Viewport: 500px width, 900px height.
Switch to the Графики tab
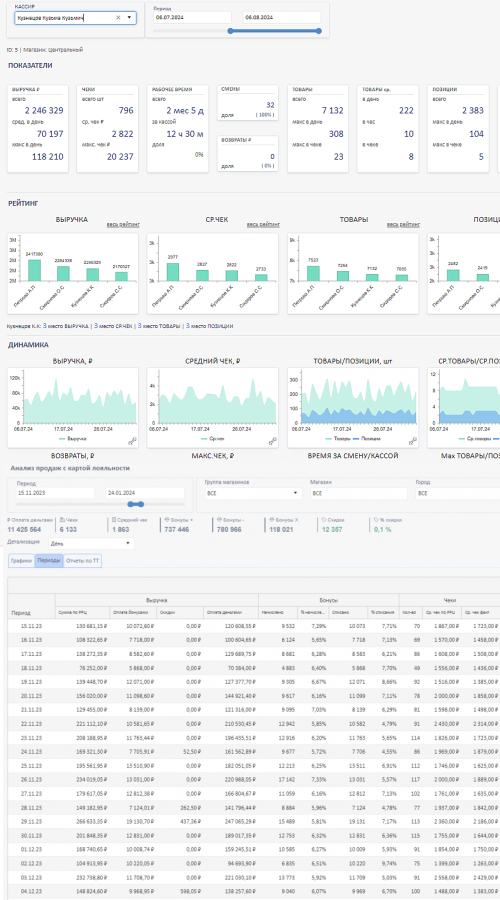(22, 561)
